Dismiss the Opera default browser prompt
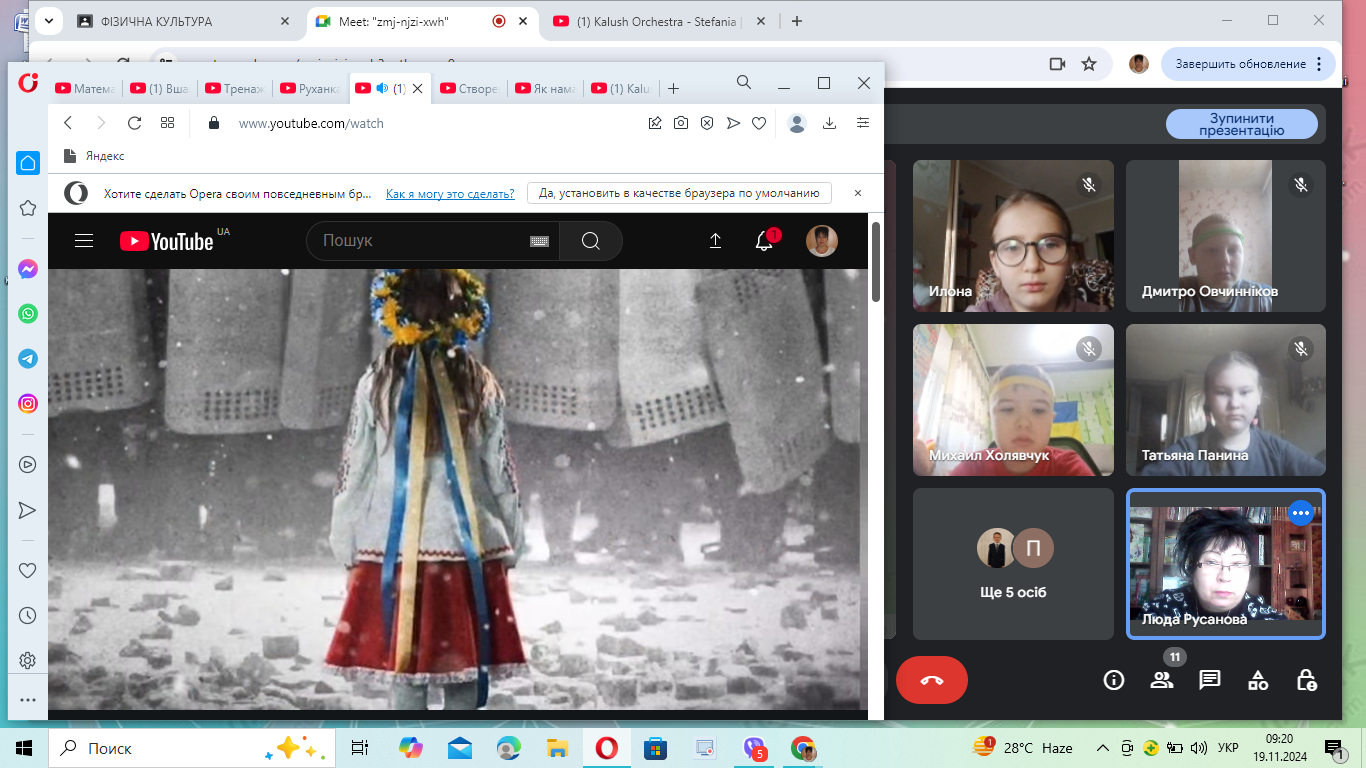The image size is (1366, 768). click(857, 193)
